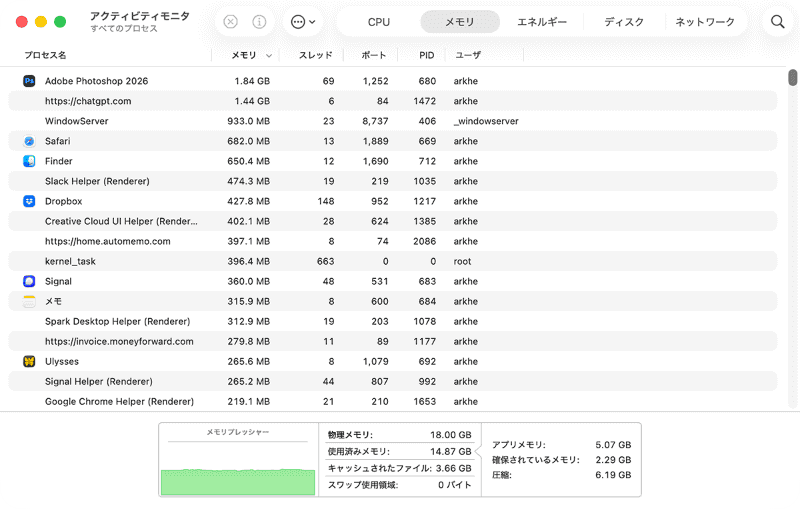
Task: Select the Dropbox process name
Action: pyautogui.click(x=63, y=201)
